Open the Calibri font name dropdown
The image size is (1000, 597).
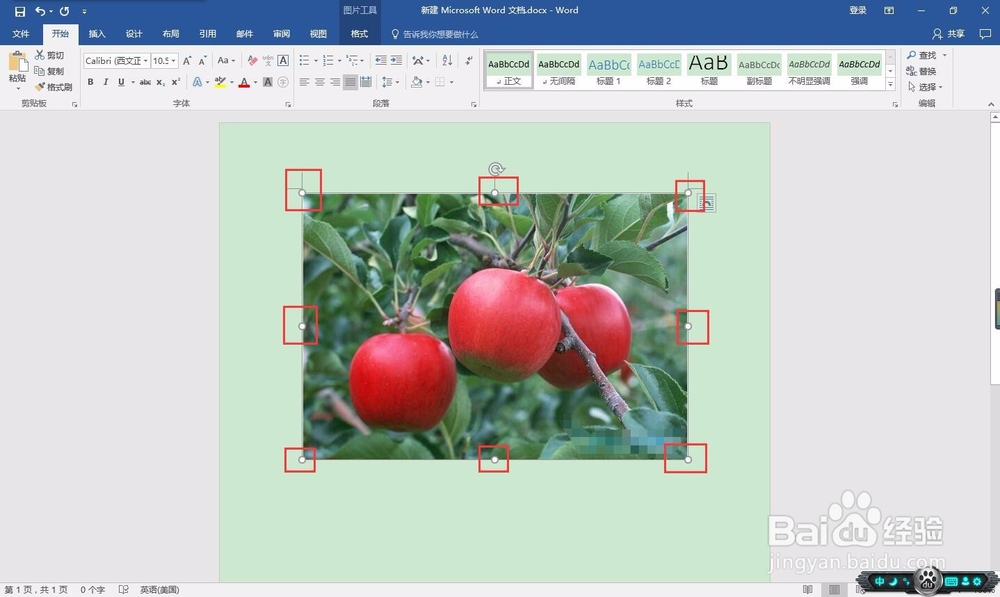117,61
